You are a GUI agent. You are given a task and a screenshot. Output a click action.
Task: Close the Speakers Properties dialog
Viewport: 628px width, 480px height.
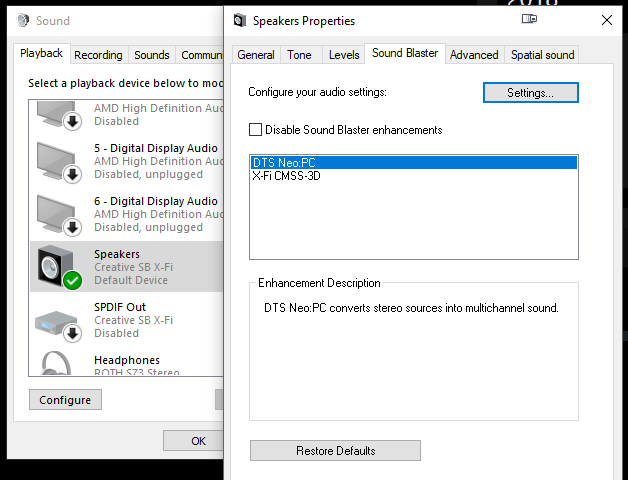point(607,20)
